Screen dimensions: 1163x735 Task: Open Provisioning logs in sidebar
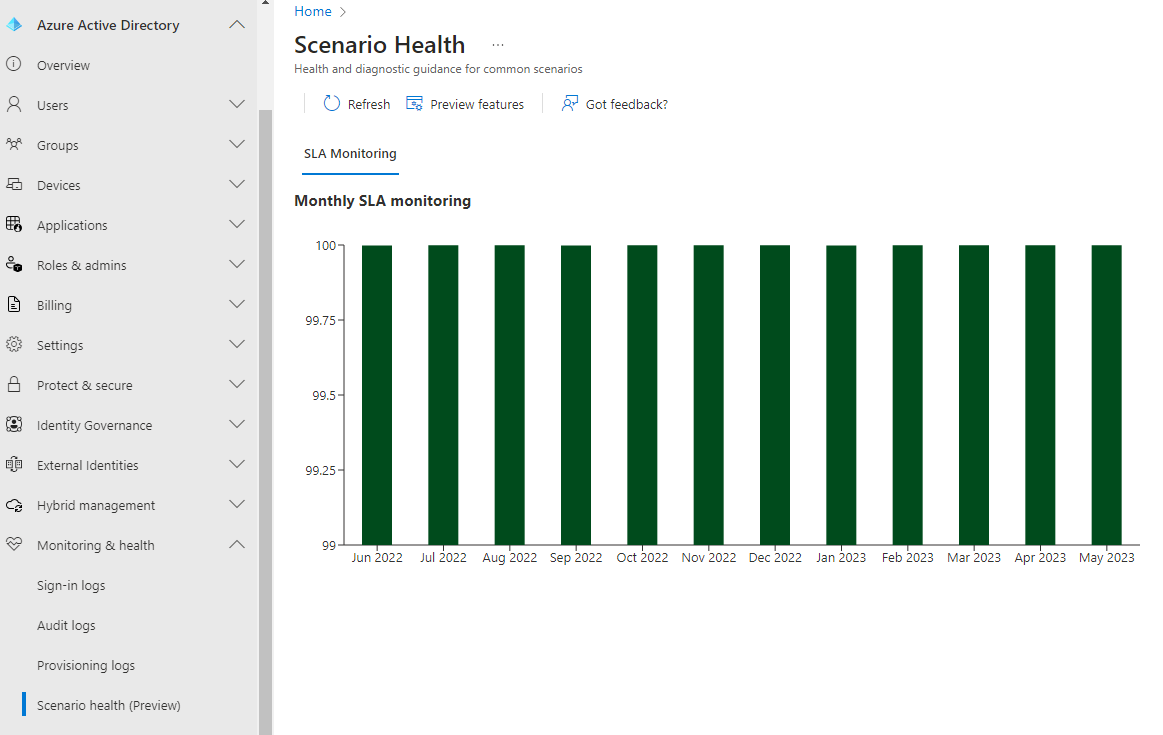[86, 665]
